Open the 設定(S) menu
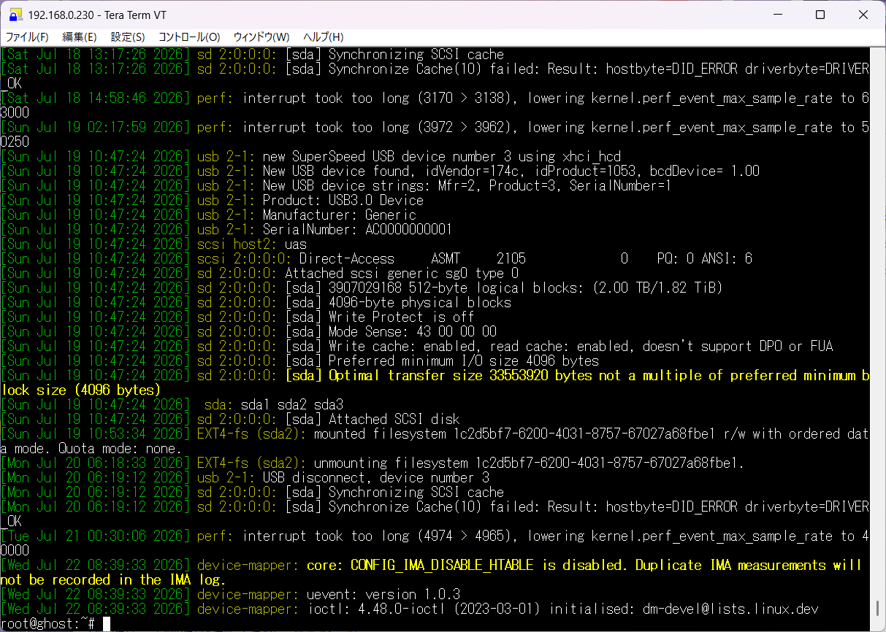 click(128, 37)
